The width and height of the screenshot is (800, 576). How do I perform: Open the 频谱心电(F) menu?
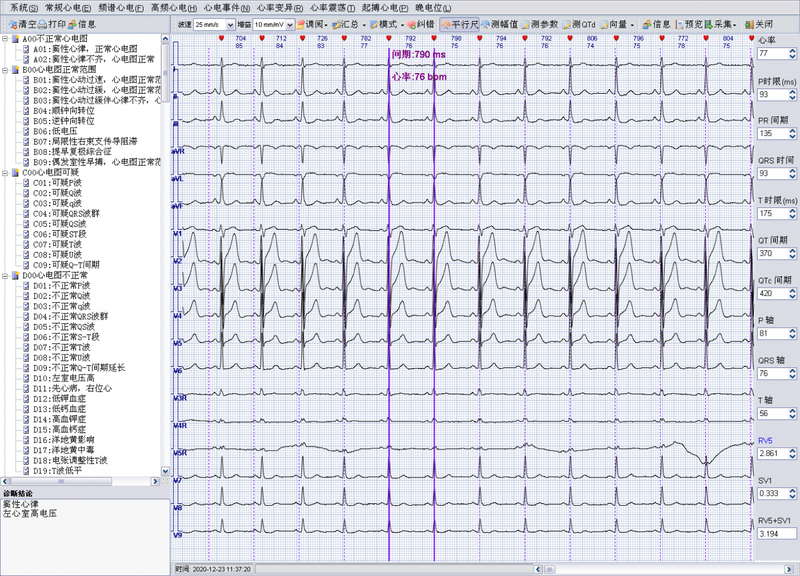click(x=121, y=8)
